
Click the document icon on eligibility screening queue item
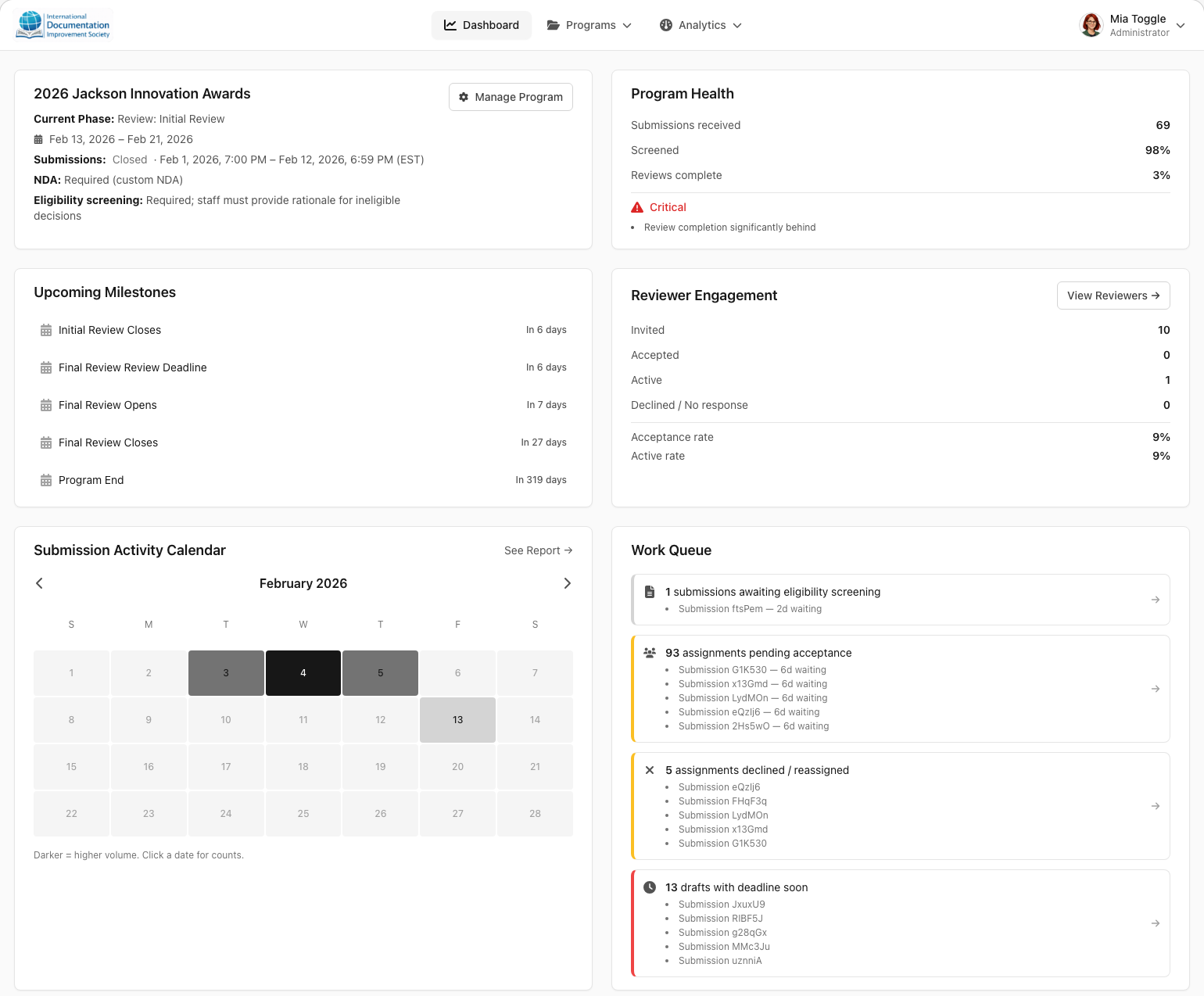tap(650, 592)
